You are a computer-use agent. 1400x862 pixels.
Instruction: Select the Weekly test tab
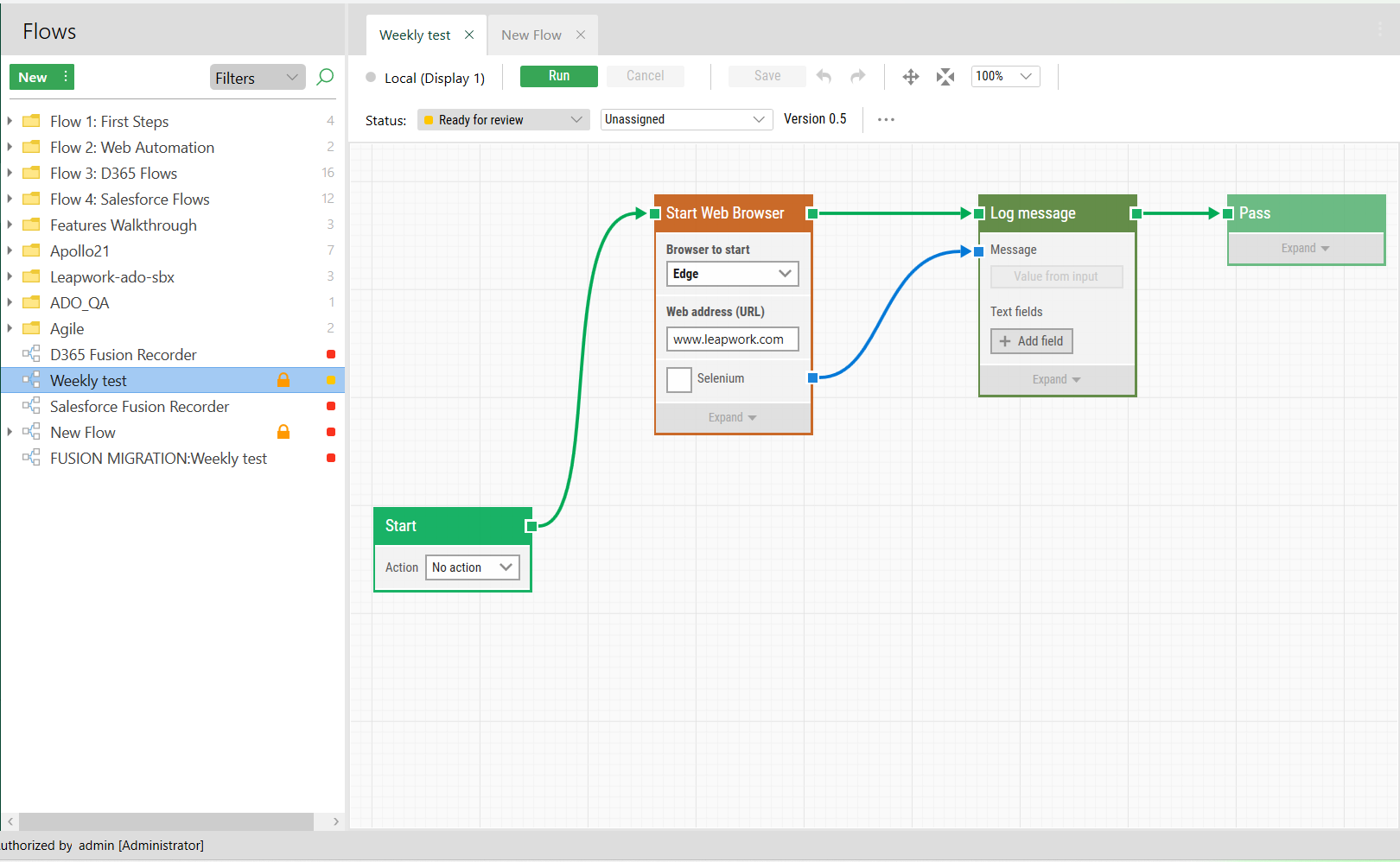pos(415,35)
